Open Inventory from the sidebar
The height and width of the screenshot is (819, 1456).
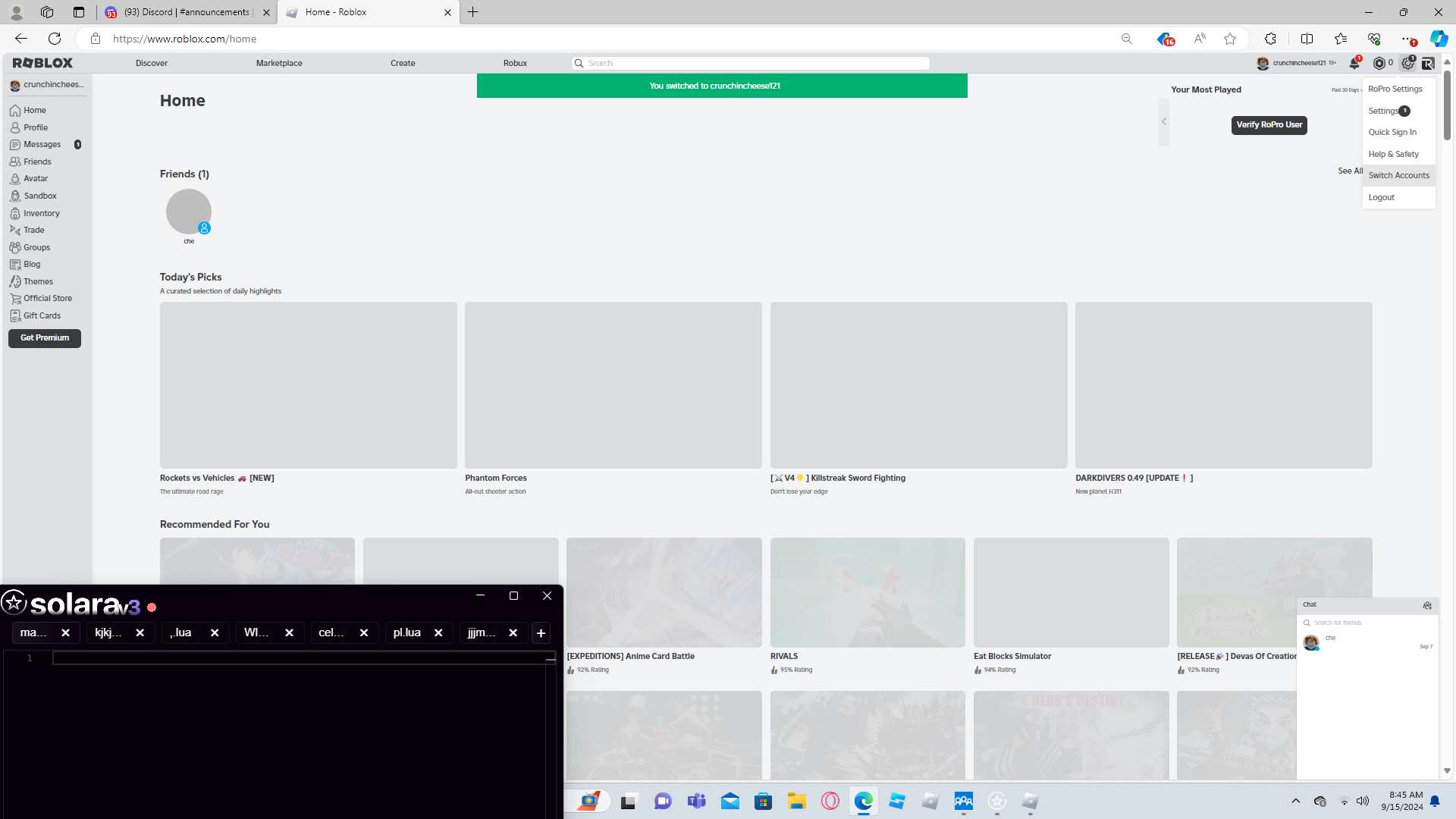42,213
